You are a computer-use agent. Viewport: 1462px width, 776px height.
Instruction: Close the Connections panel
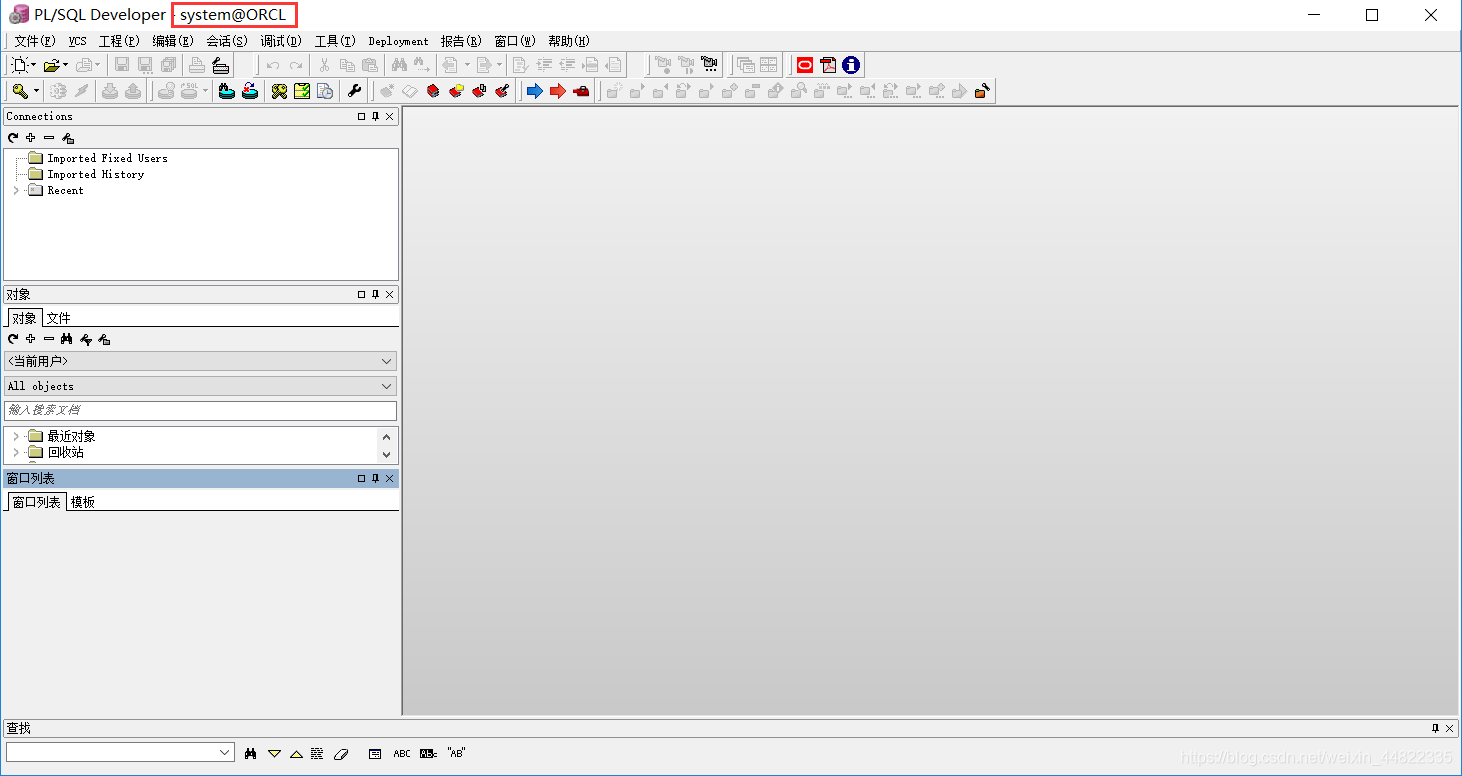click(x=390, y=117)
